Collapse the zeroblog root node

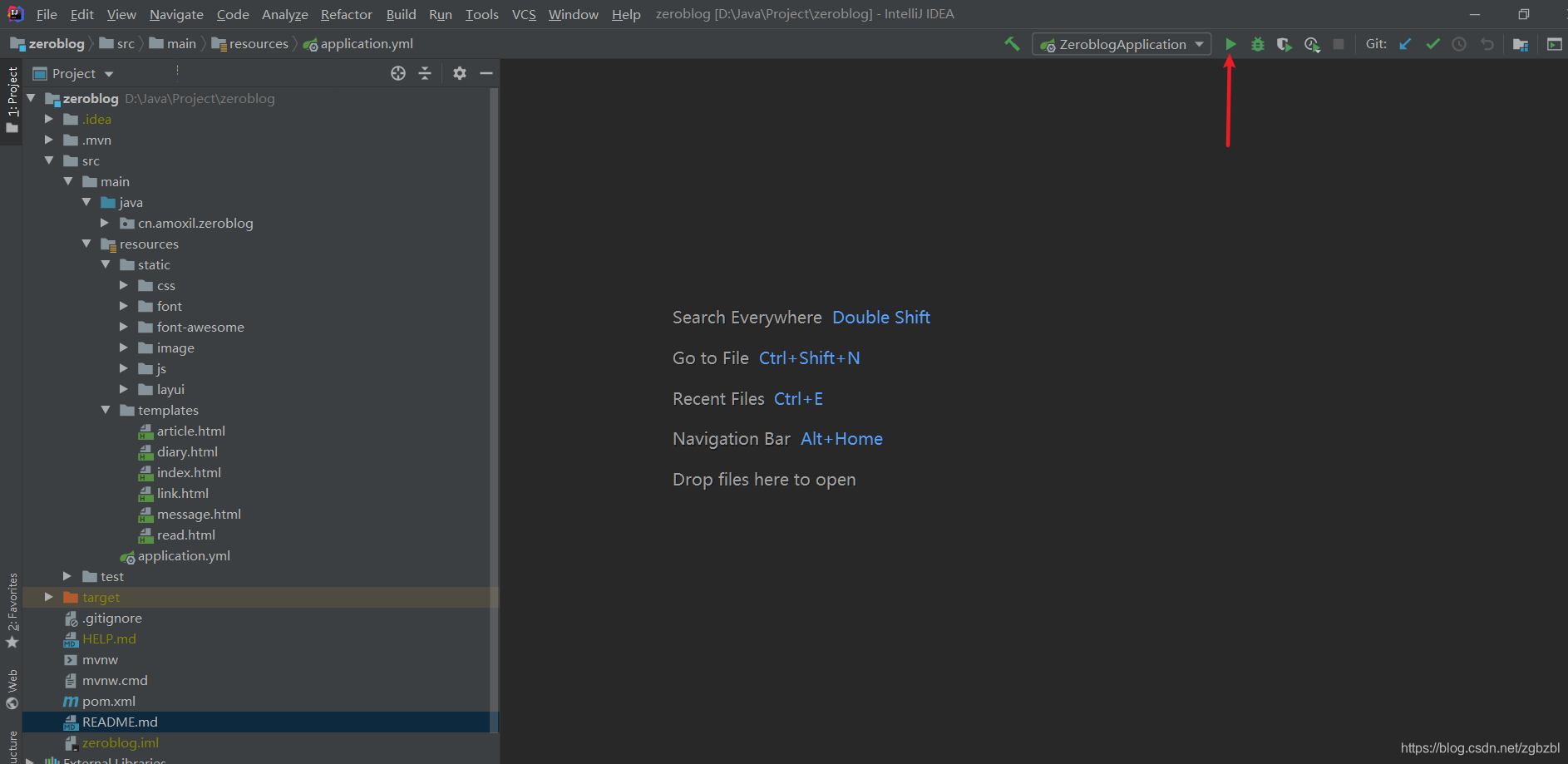tap(31, 98)
